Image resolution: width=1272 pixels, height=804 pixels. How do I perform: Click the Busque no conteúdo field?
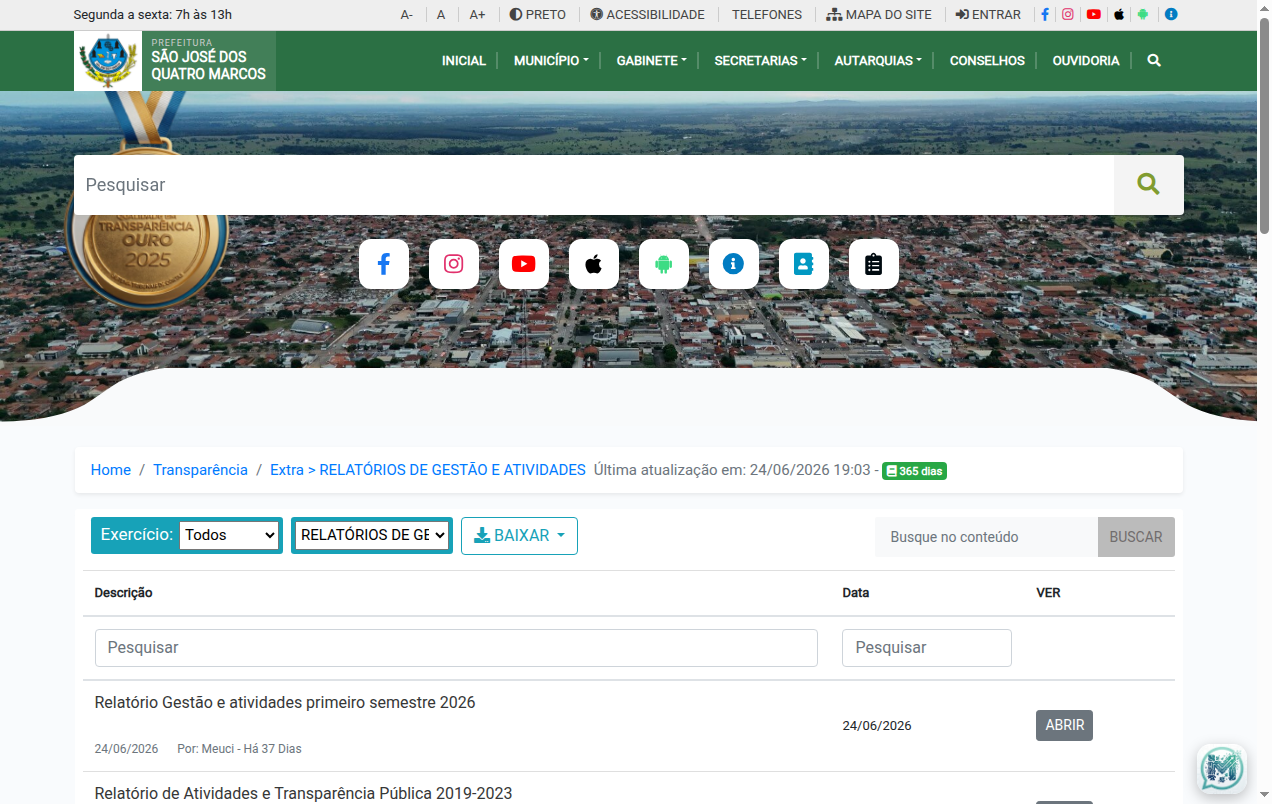[986, 537]
